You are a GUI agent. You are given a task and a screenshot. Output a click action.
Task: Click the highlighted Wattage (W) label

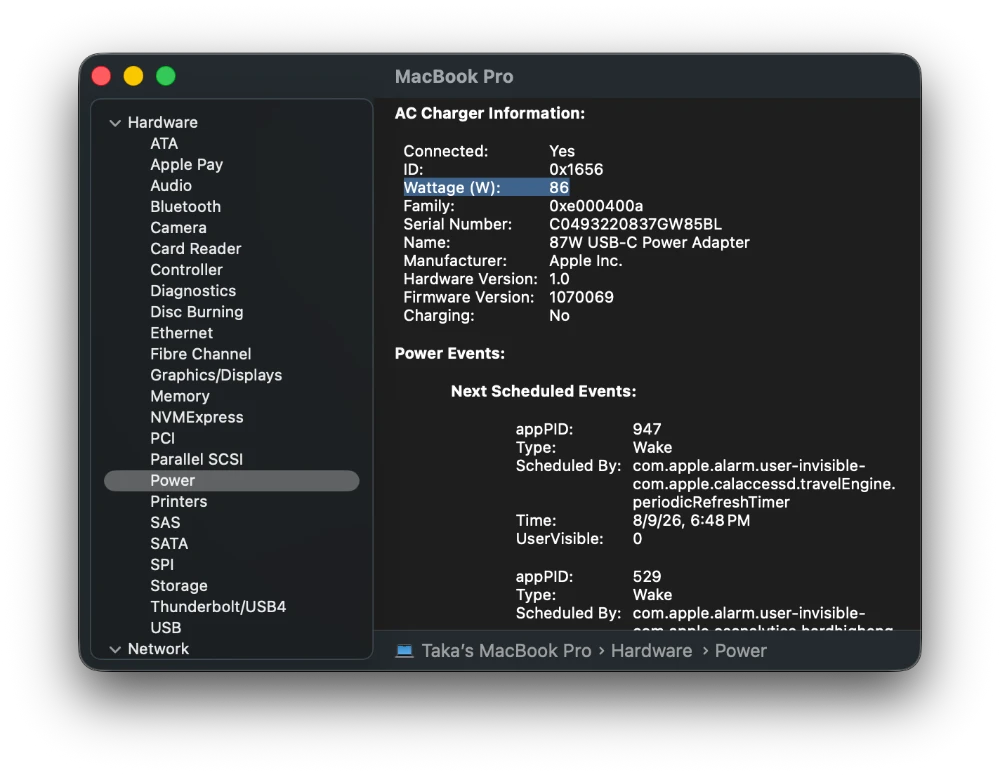pos(452,188)
